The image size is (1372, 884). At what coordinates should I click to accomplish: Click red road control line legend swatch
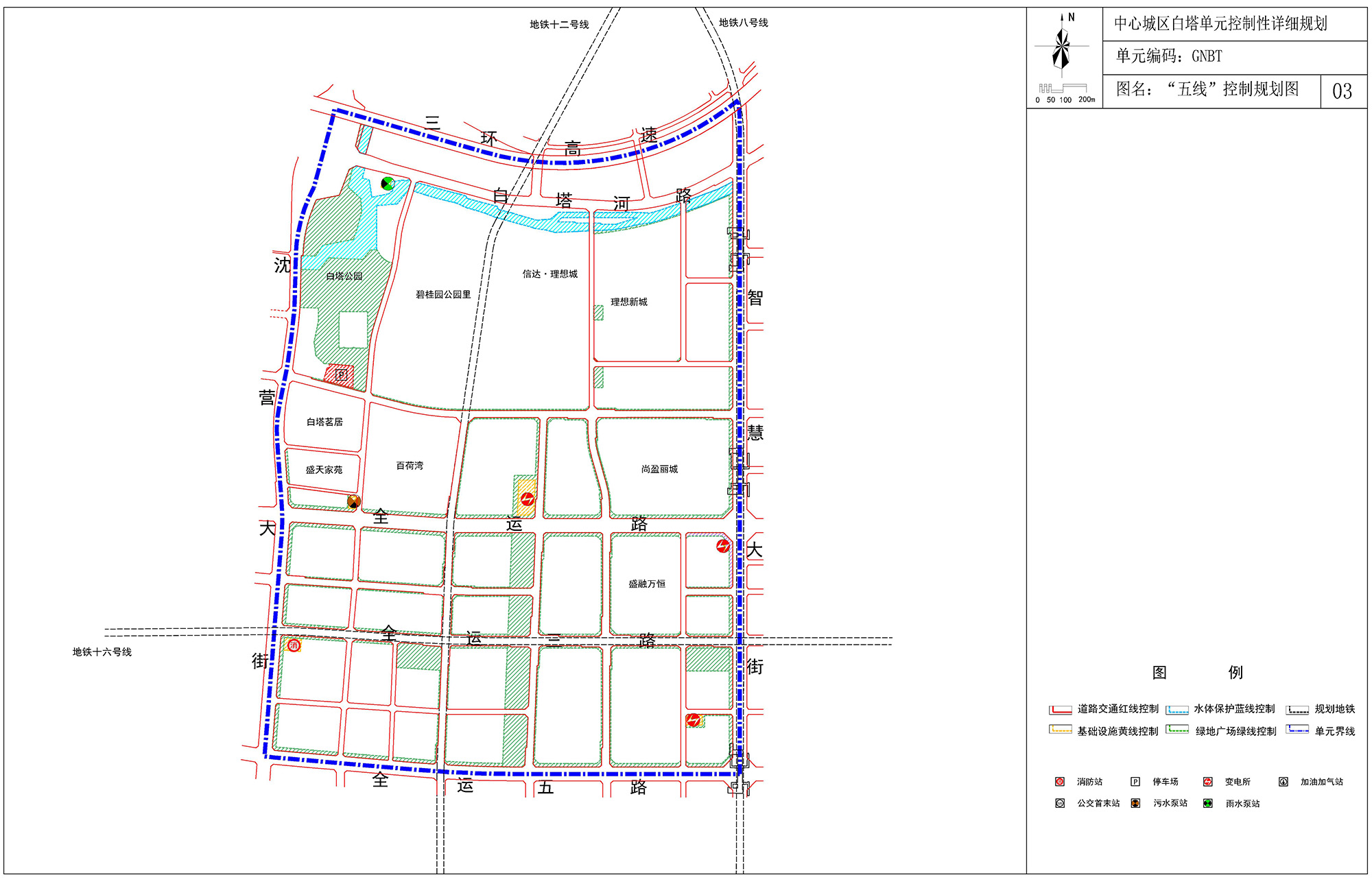click(x=1060, y=710)
